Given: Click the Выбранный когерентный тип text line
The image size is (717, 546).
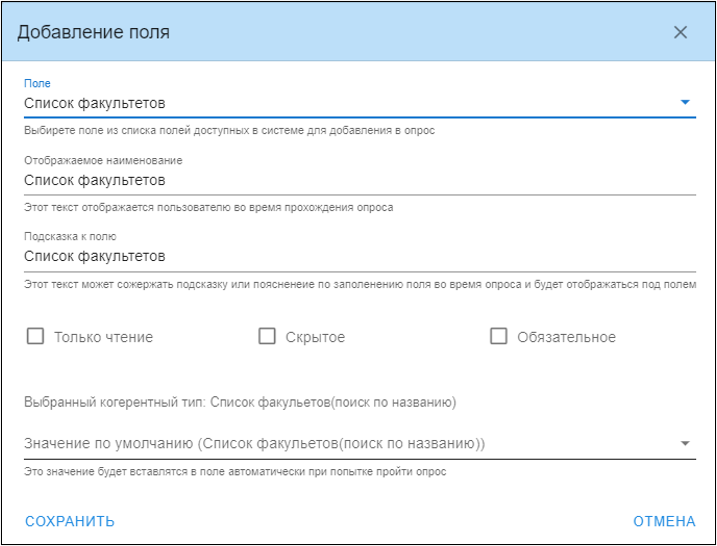Looking at the screenshot, I should (x=240, y=402).
